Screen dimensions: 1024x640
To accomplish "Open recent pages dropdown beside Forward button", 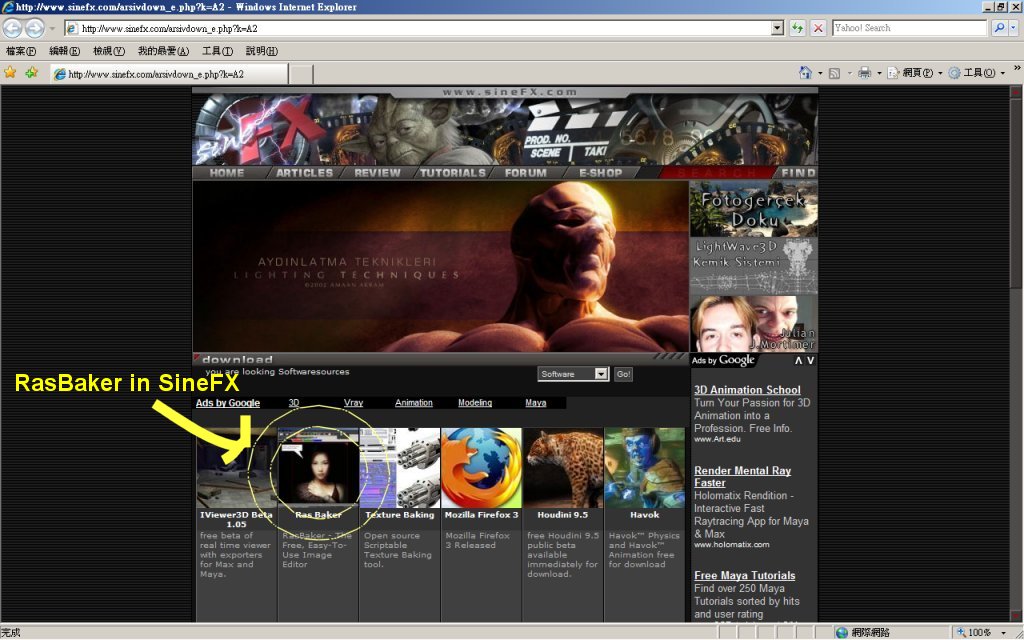I will [x=52, y=29].
